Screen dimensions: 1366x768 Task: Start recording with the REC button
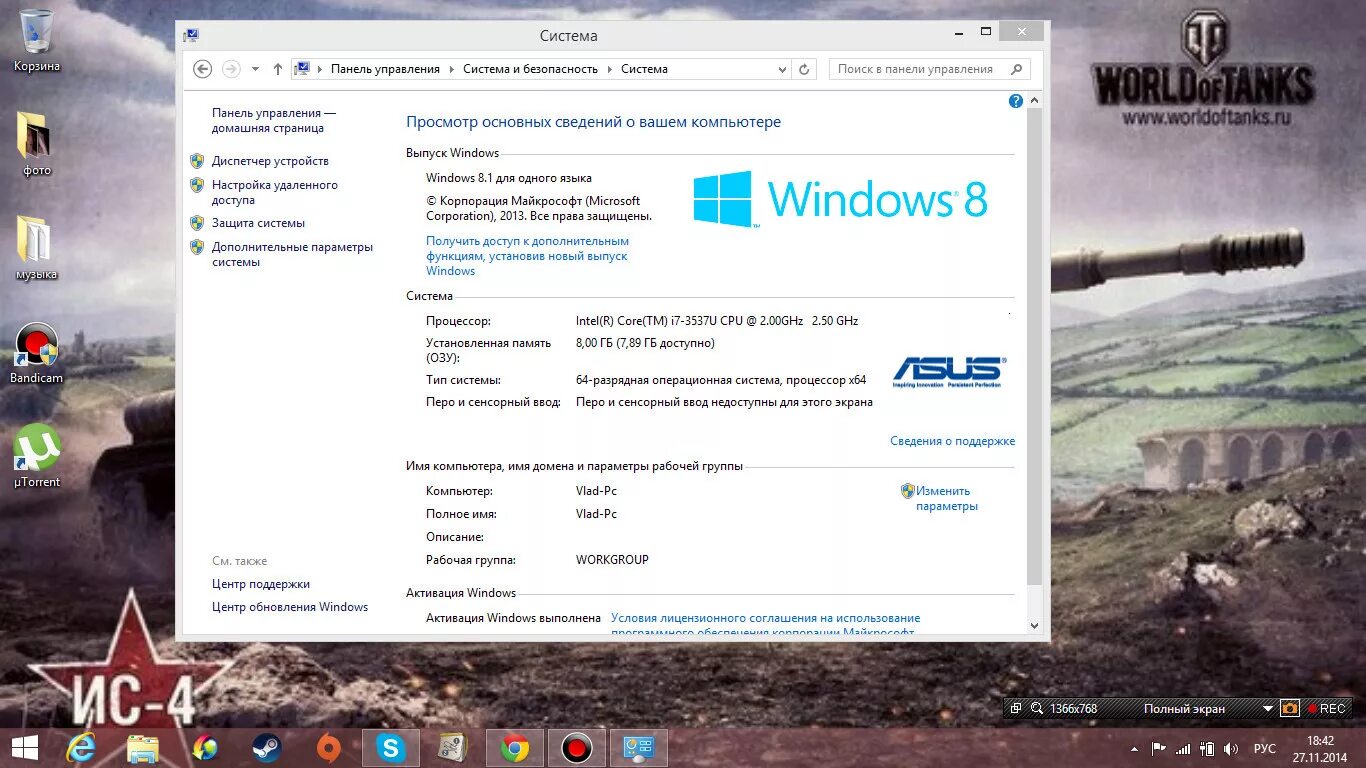(x=1327, y=708)
